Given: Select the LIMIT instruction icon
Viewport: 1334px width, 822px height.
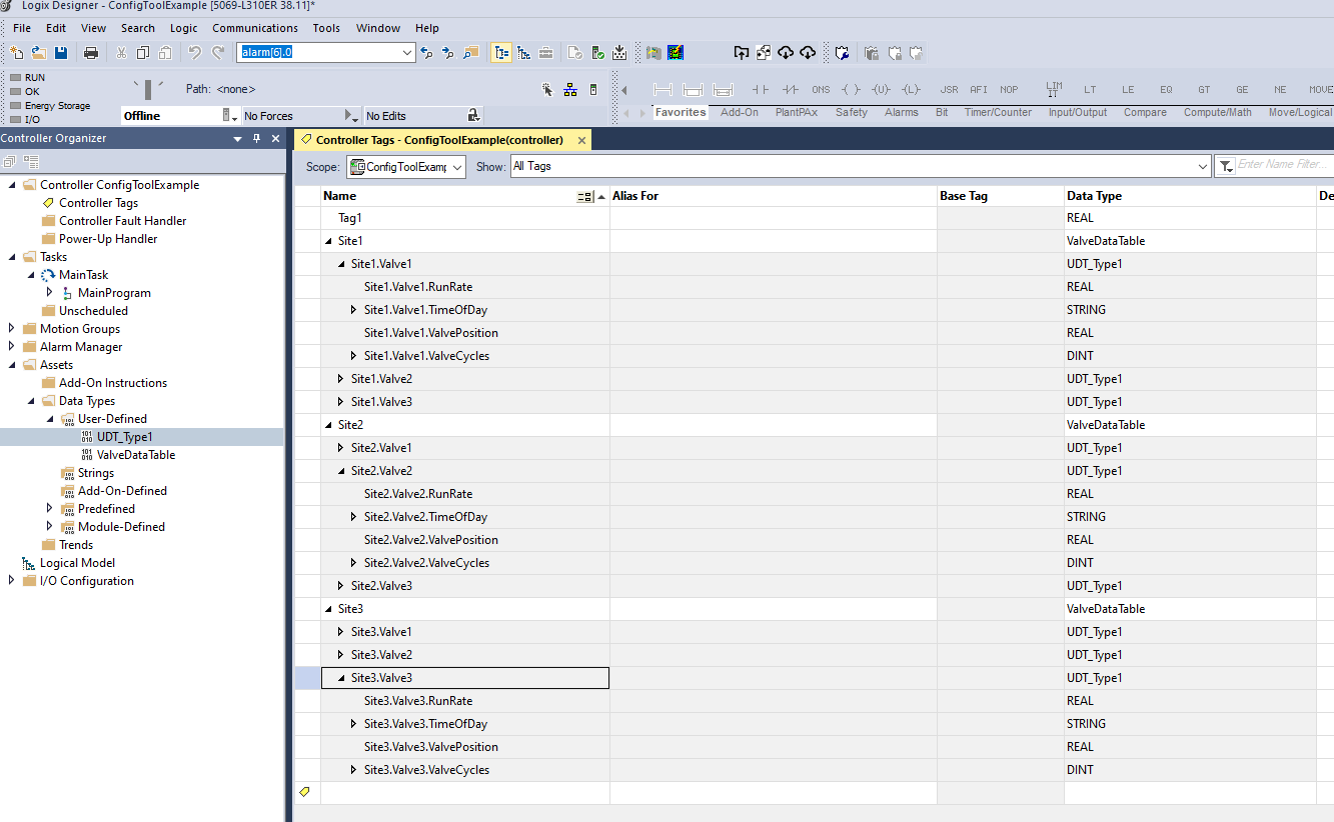Looking at the screenshot, I should 1054,89.
